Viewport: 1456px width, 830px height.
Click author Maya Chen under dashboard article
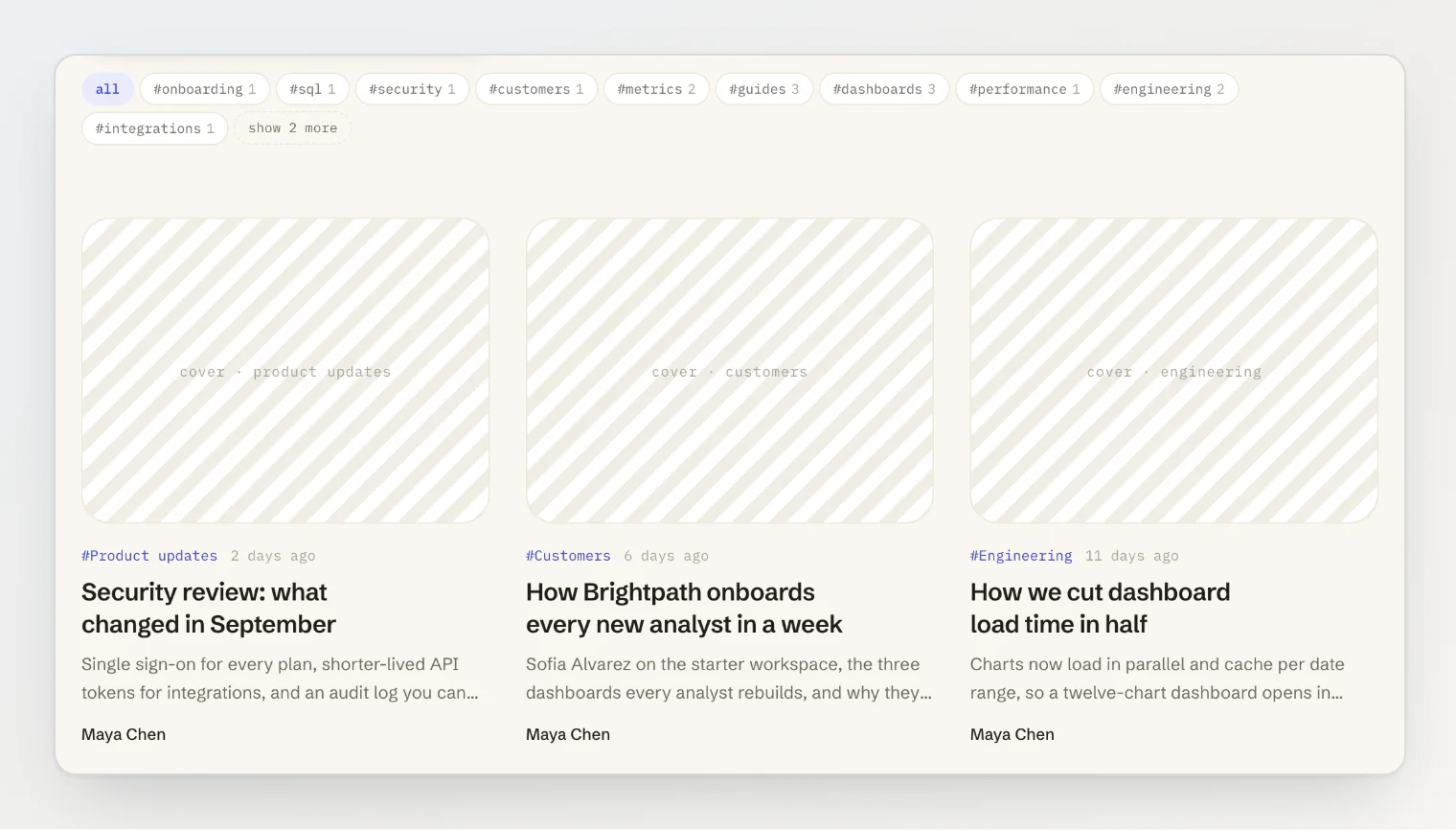pyautogui.click(x=1012, y=735)
